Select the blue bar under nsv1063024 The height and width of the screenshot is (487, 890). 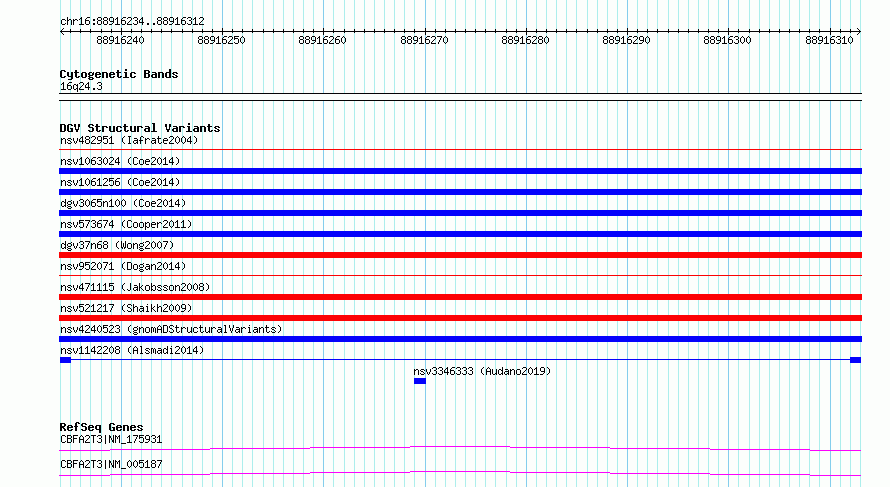pos(460,171)
